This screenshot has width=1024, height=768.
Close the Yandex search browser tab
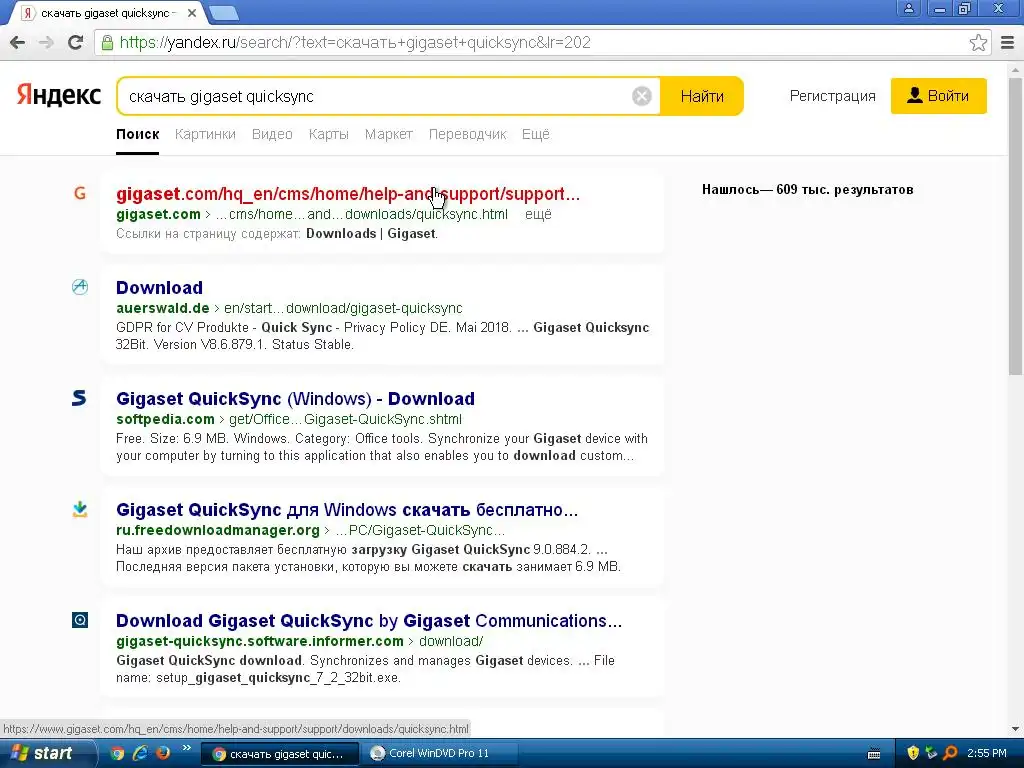click(x=191, y=13)
